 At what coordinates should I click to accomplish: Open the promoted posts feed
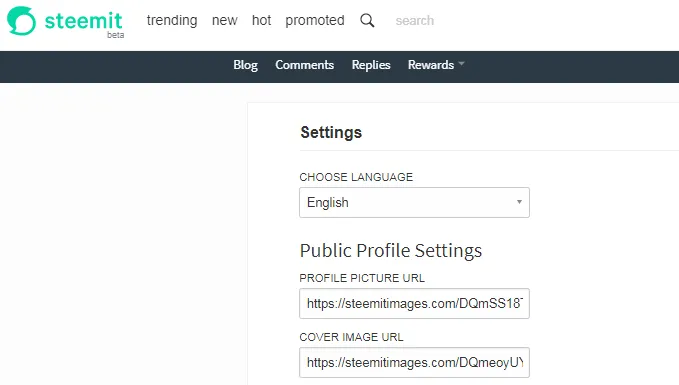(x=315, y=20)
